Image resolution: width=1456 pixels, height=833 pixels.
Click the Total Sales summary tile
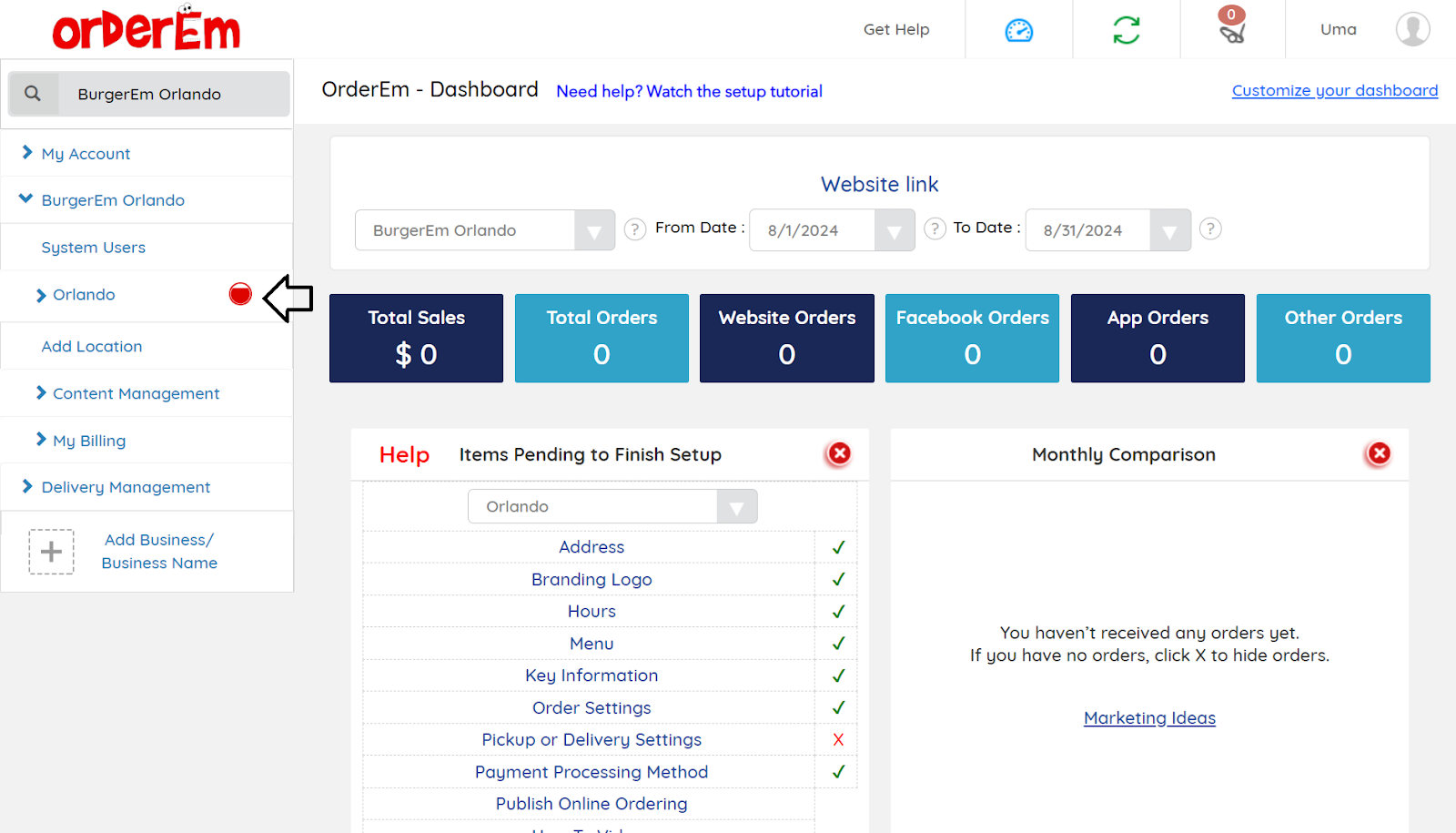[416, 338]
